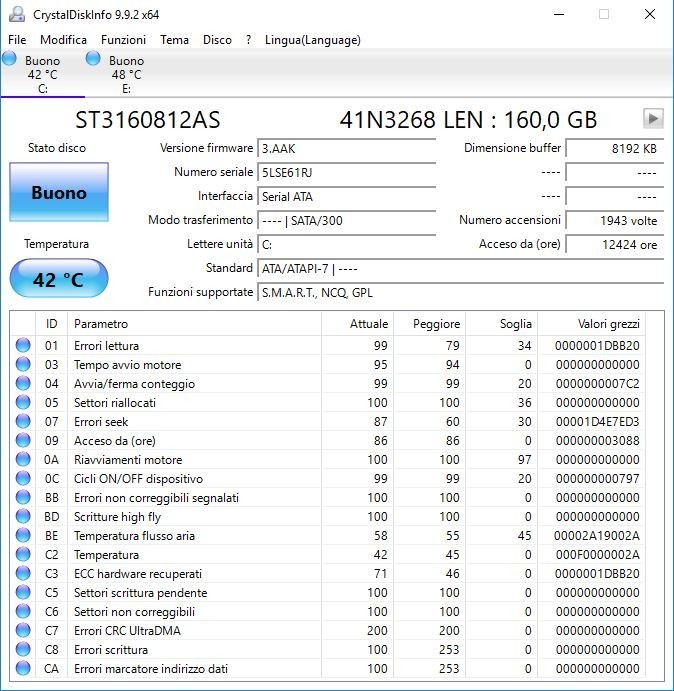The image size is (674, 691).
Task: Click the Valori grezzi column header
Action: (x=591, y=324)
